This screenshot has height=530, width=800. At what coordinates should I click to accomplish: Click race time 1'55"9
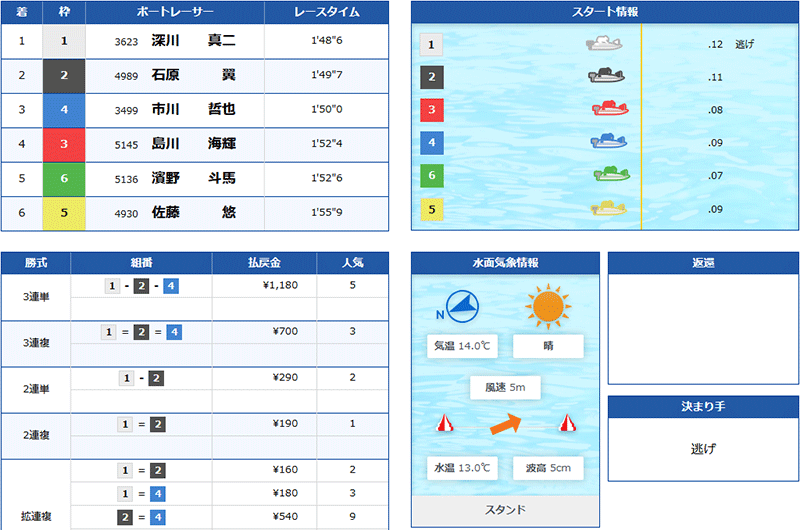coord(327,212)
